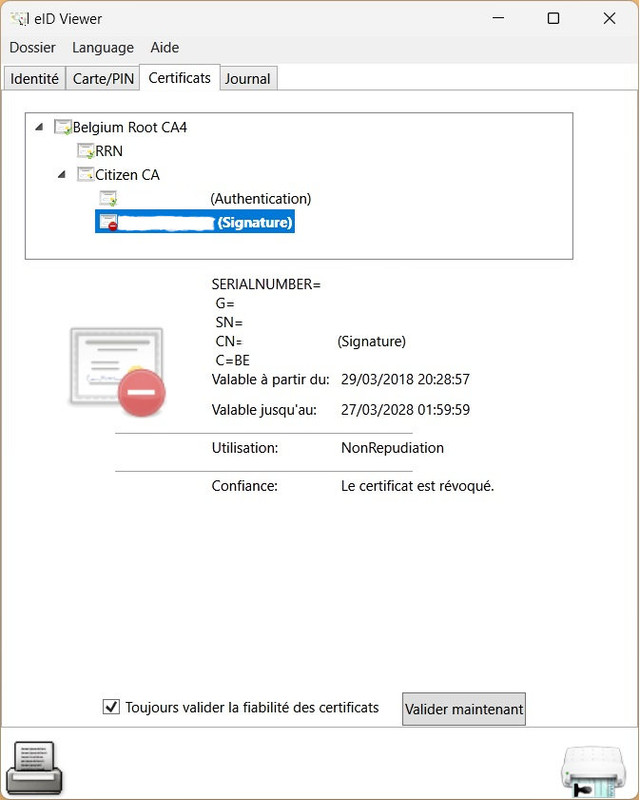Click the large revoked certificate image
The width and height of the screenshot is (640, 800).
118,371
